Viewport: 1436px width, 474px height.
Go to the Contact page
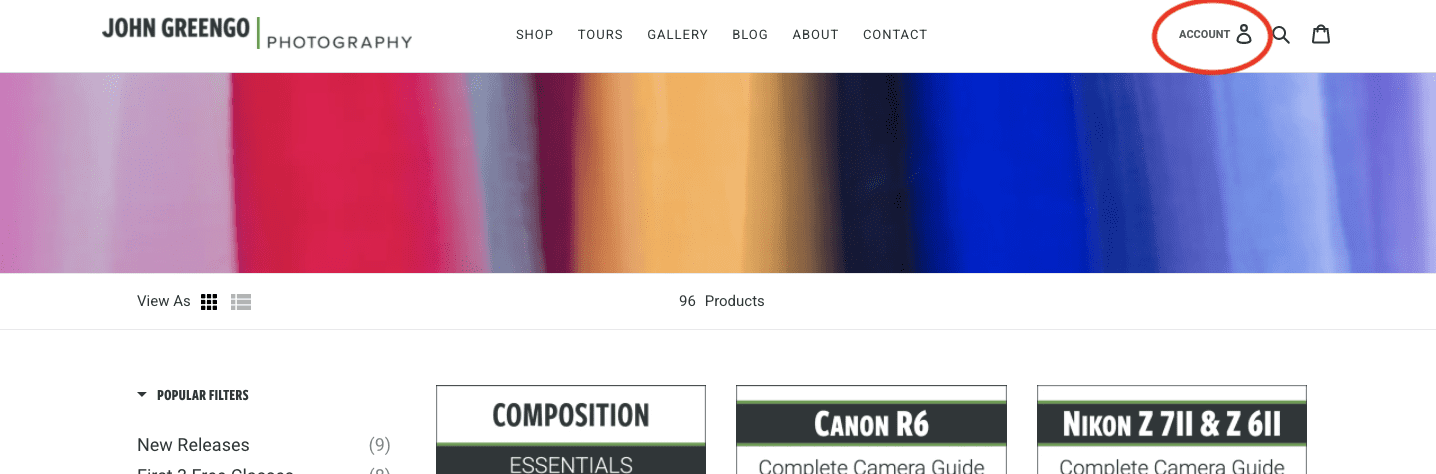point(895,35)
